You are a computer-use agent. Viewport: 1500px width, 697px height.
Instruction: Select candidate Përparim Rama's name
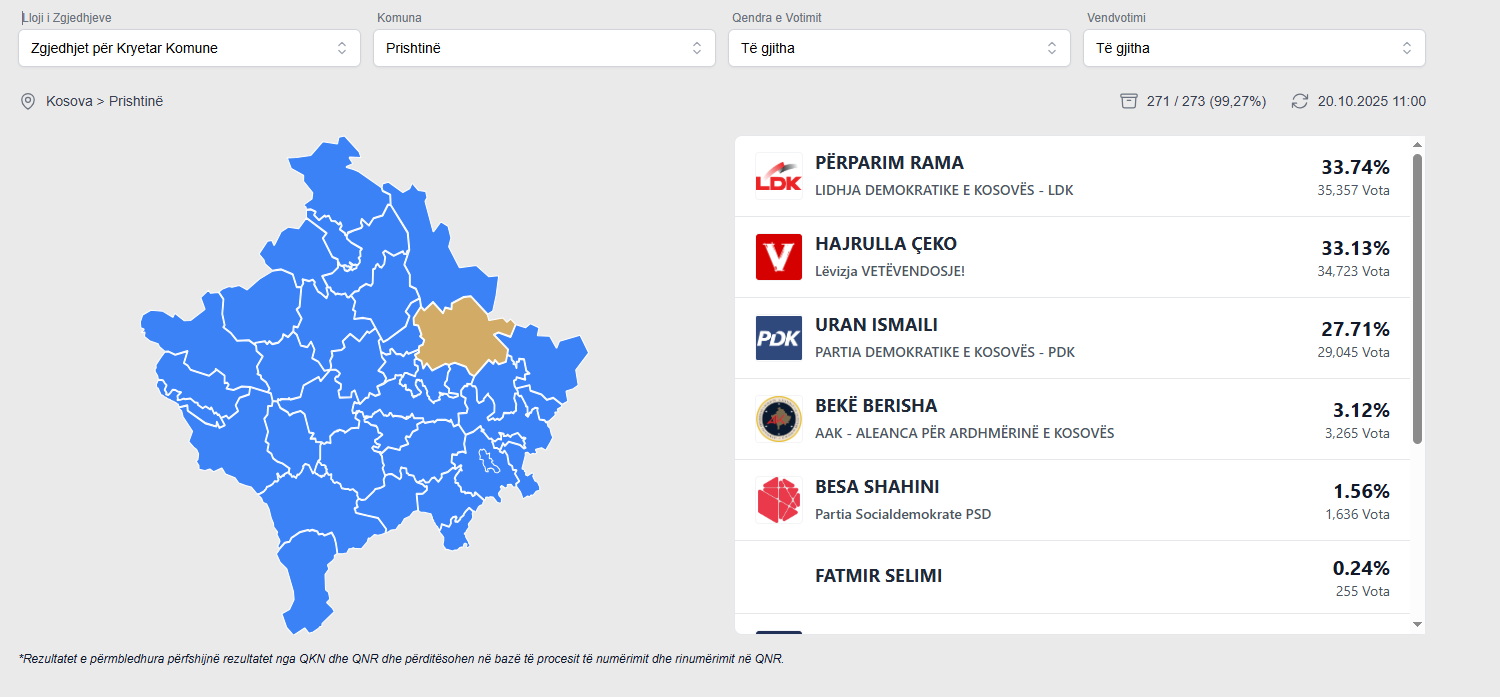click(x=889, y=163)
